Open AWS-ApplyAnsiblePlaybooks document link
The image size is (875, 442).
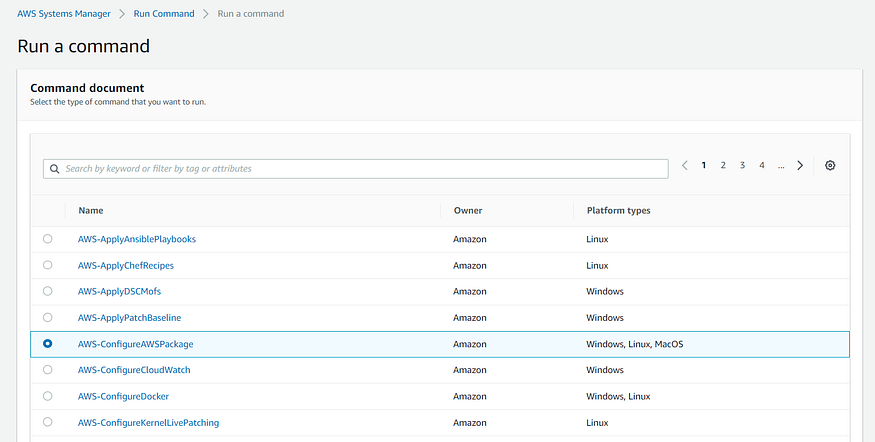pos(137,239)
